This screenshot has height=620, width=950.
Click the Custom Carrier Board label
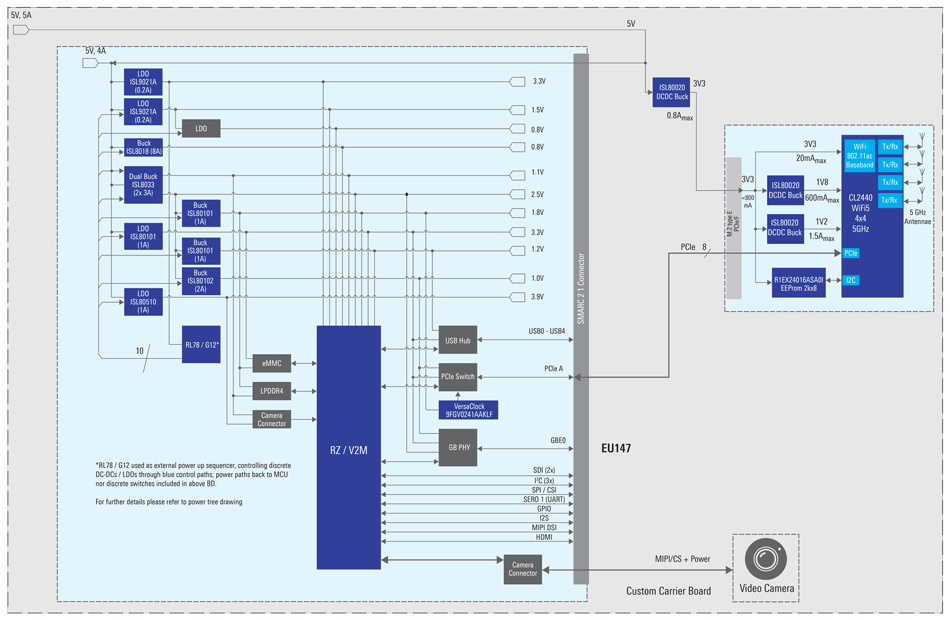point(668,591)
